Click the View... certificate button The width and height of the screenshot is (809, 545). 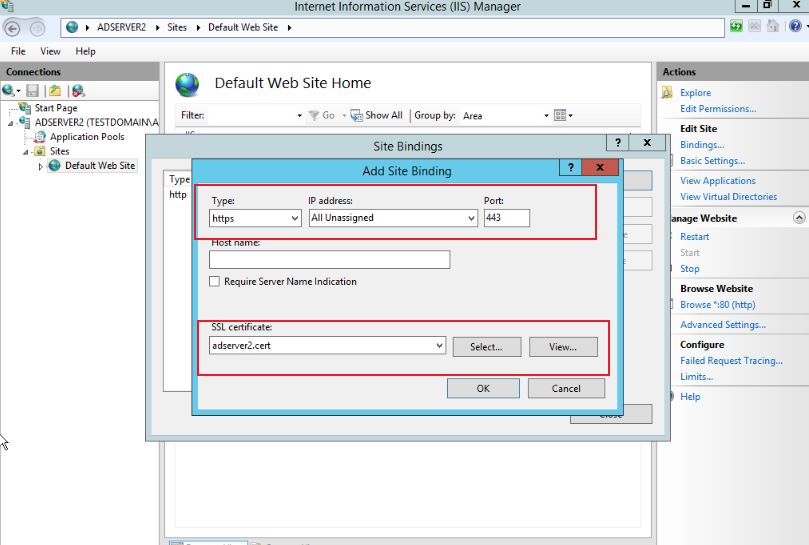(x=563, y=347)
